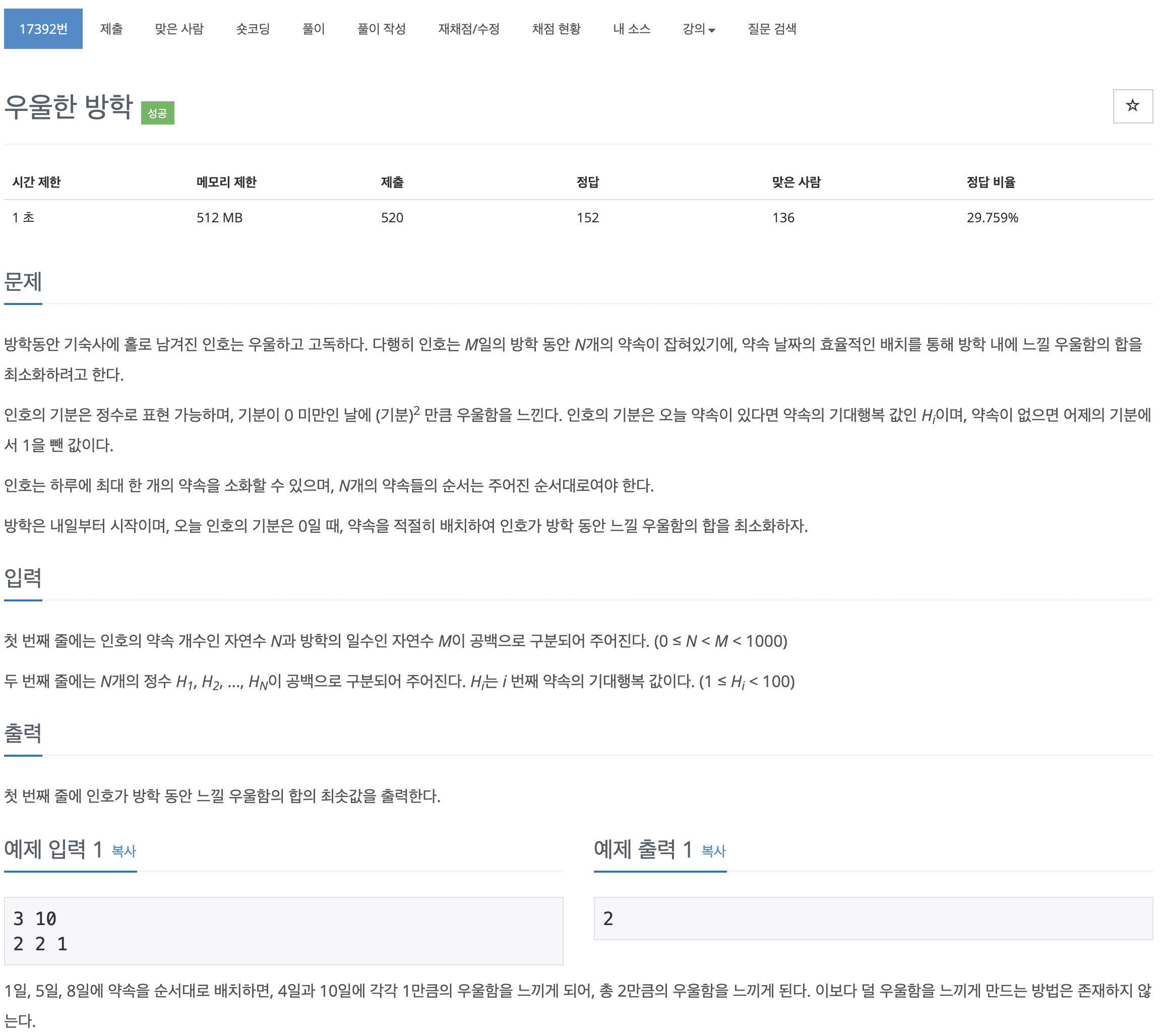Open the 강의 dropdown menu
Image resolution: width=1163 pixels, height=1036 pixels.
699,29
